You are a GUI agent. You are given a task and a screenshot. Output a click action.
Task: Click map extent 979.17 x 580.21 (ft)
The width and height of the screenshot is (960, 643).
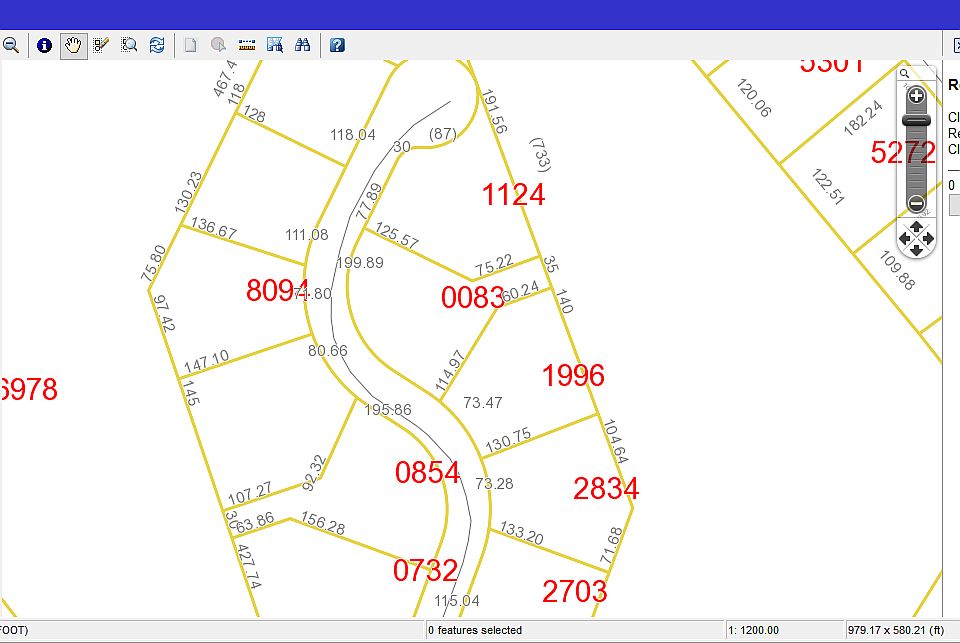[x=896, y=630]
